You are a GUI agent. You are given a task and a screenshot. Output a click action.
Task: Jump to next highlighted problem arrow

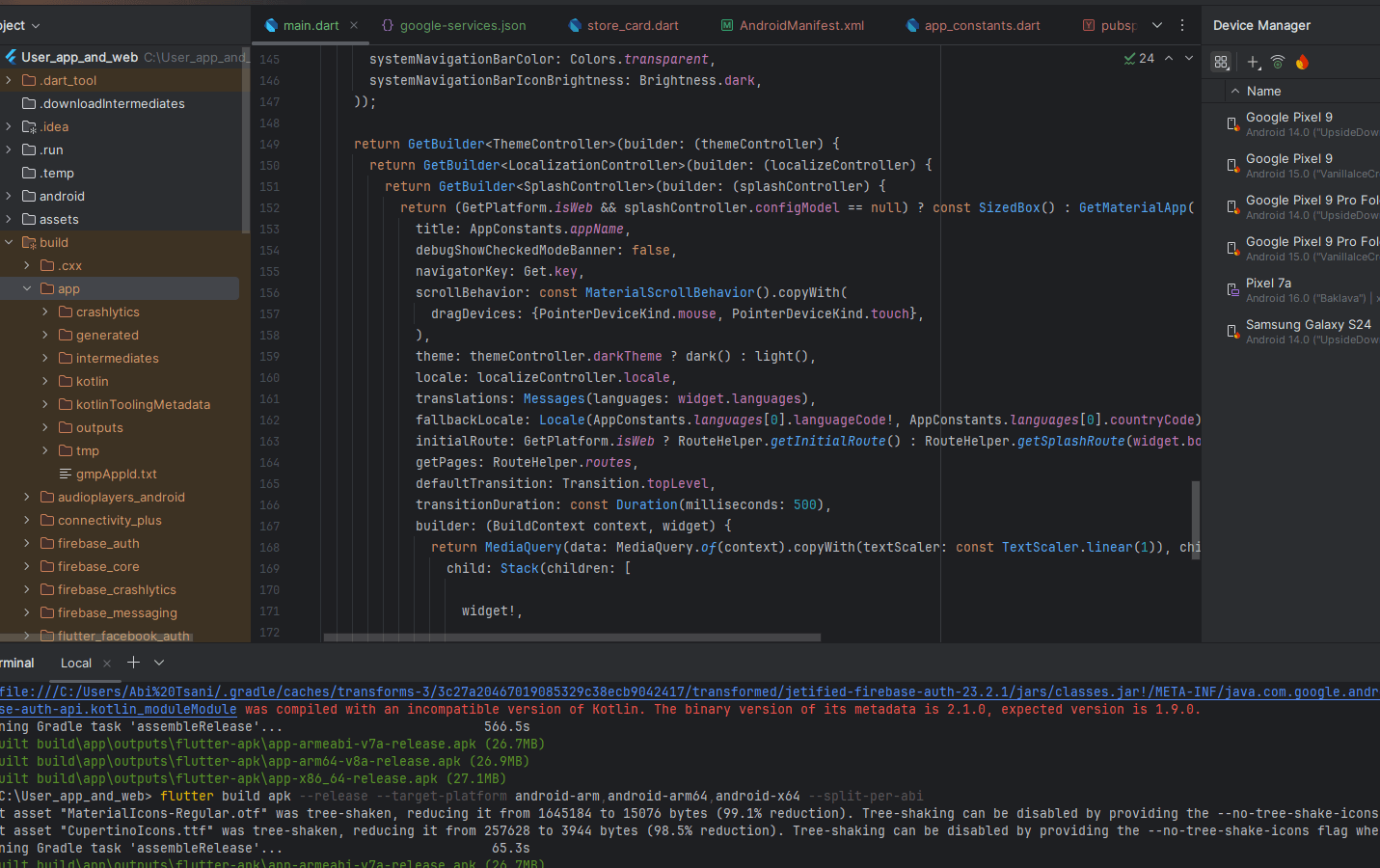(x=1189, y=59)
